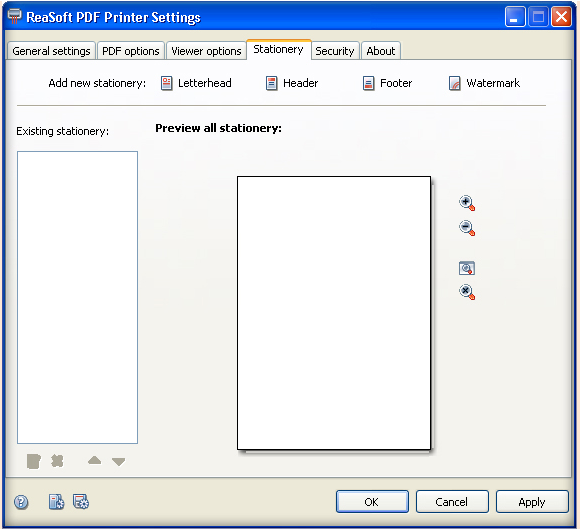This screenshot has width=580, height=531.
Task: Open the Security tab
Action: [335, 51]
